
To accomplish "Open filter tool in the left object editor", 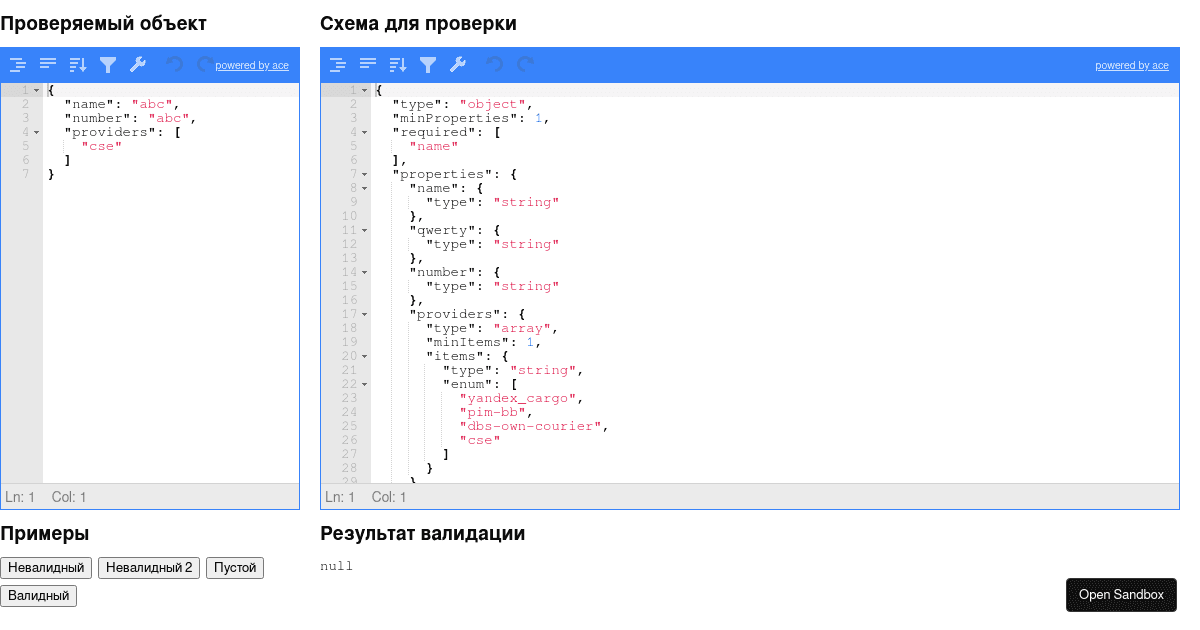I will pyautogui.click(x=108, y=65).
